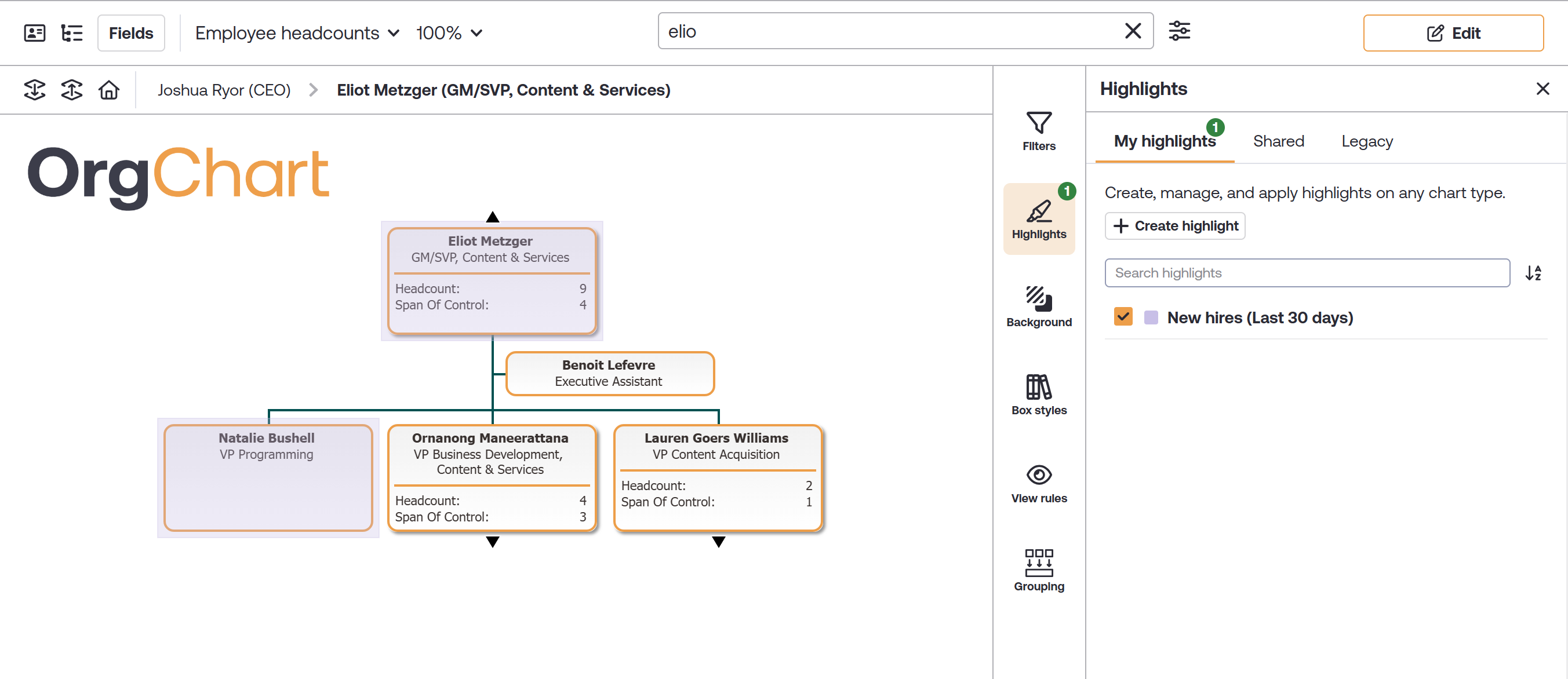Click the move up one level icon
Viewport: 1568px width, 679px height.
72,90
